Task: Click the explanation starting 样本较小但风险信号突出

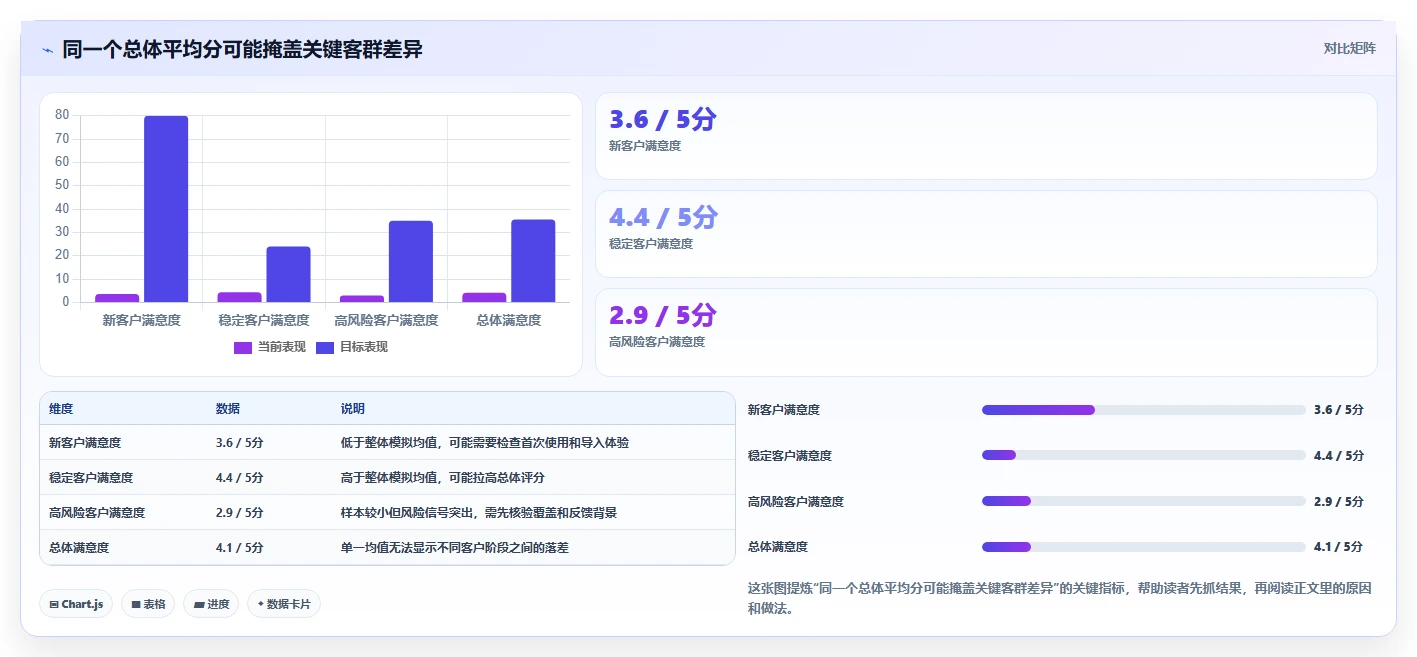Action: (x=479, y=513)
